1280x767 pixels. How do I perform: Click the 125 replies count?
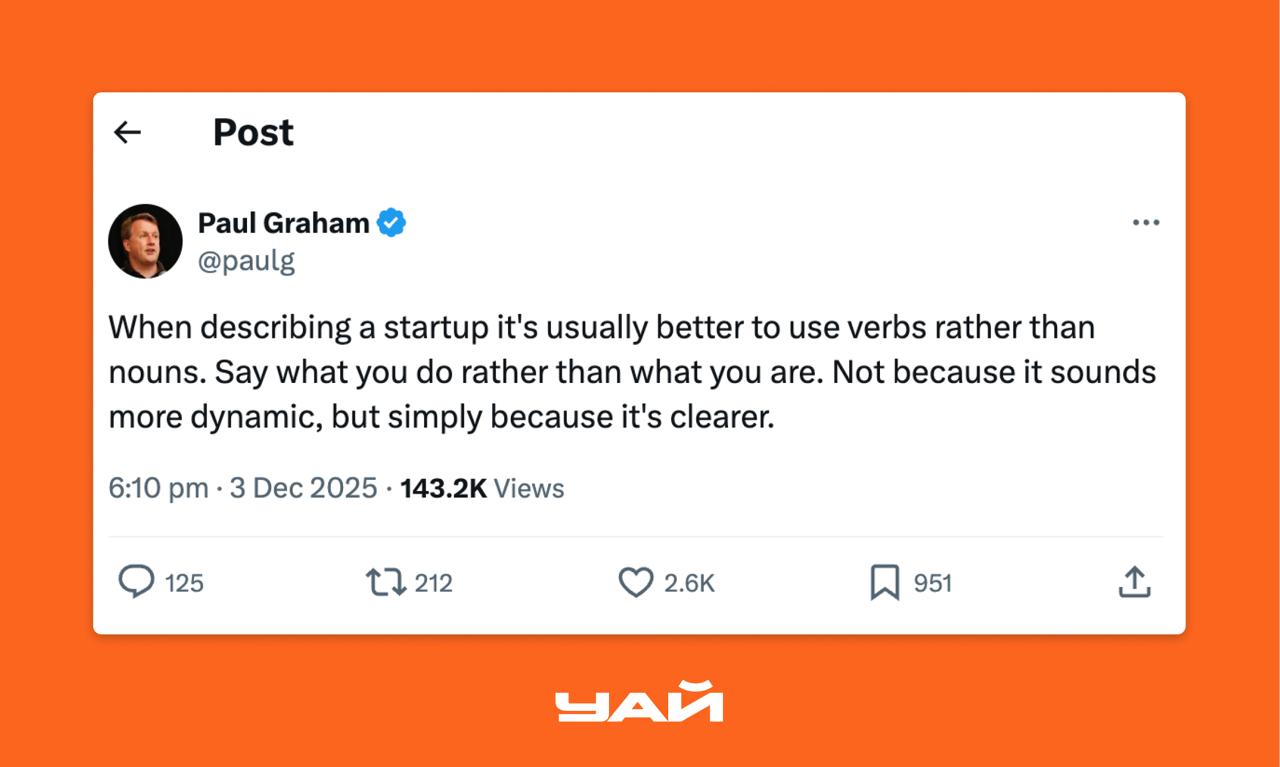pos(184,583)
